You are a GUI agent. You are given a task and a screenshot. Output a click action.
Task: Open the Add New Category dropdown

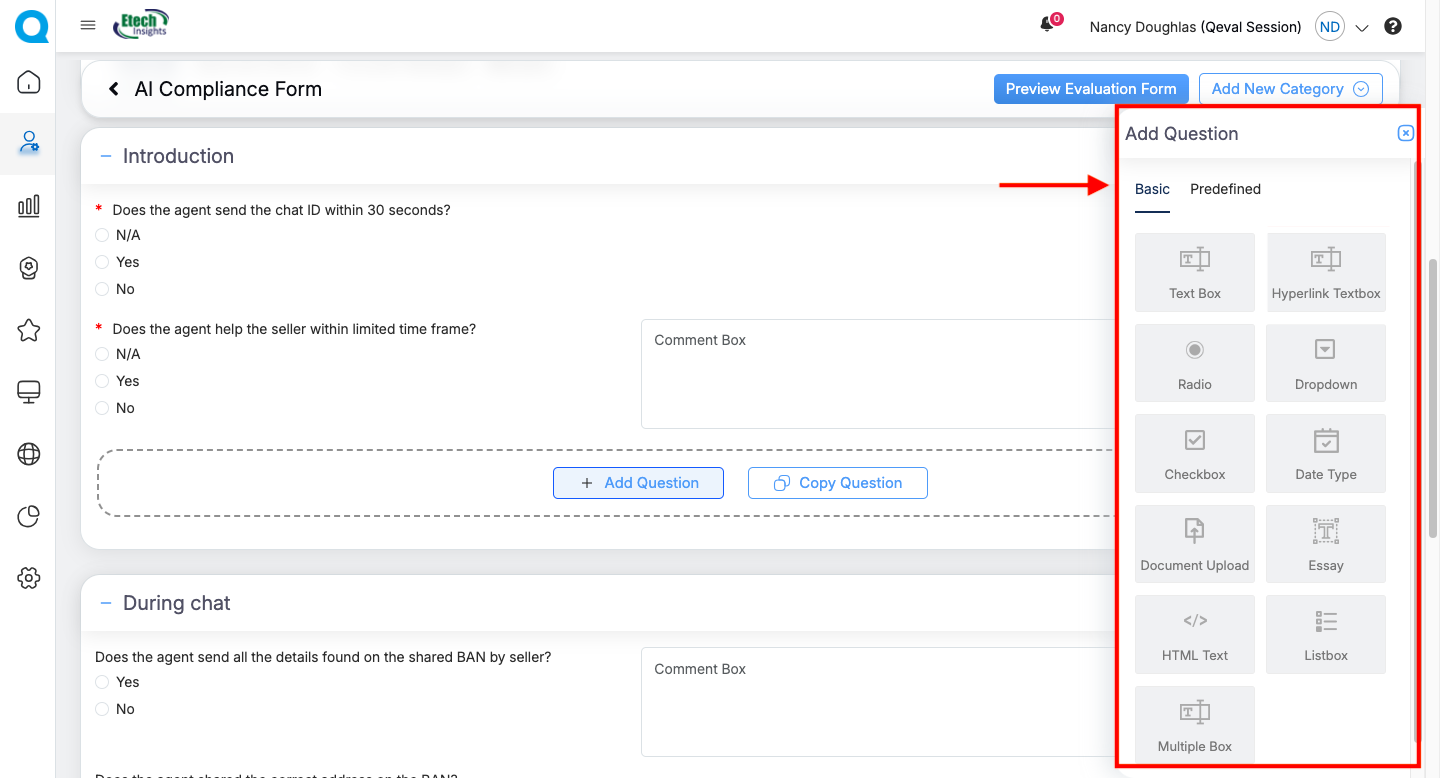pyautogui.click(x=1290, y=89)
